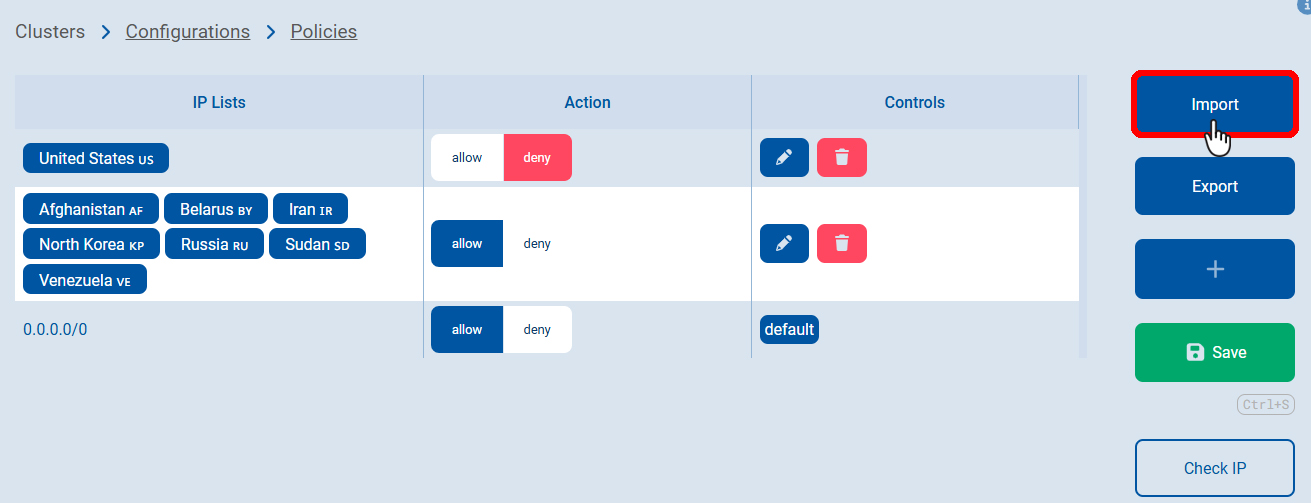Delete the United States policy row

[842, 157]
